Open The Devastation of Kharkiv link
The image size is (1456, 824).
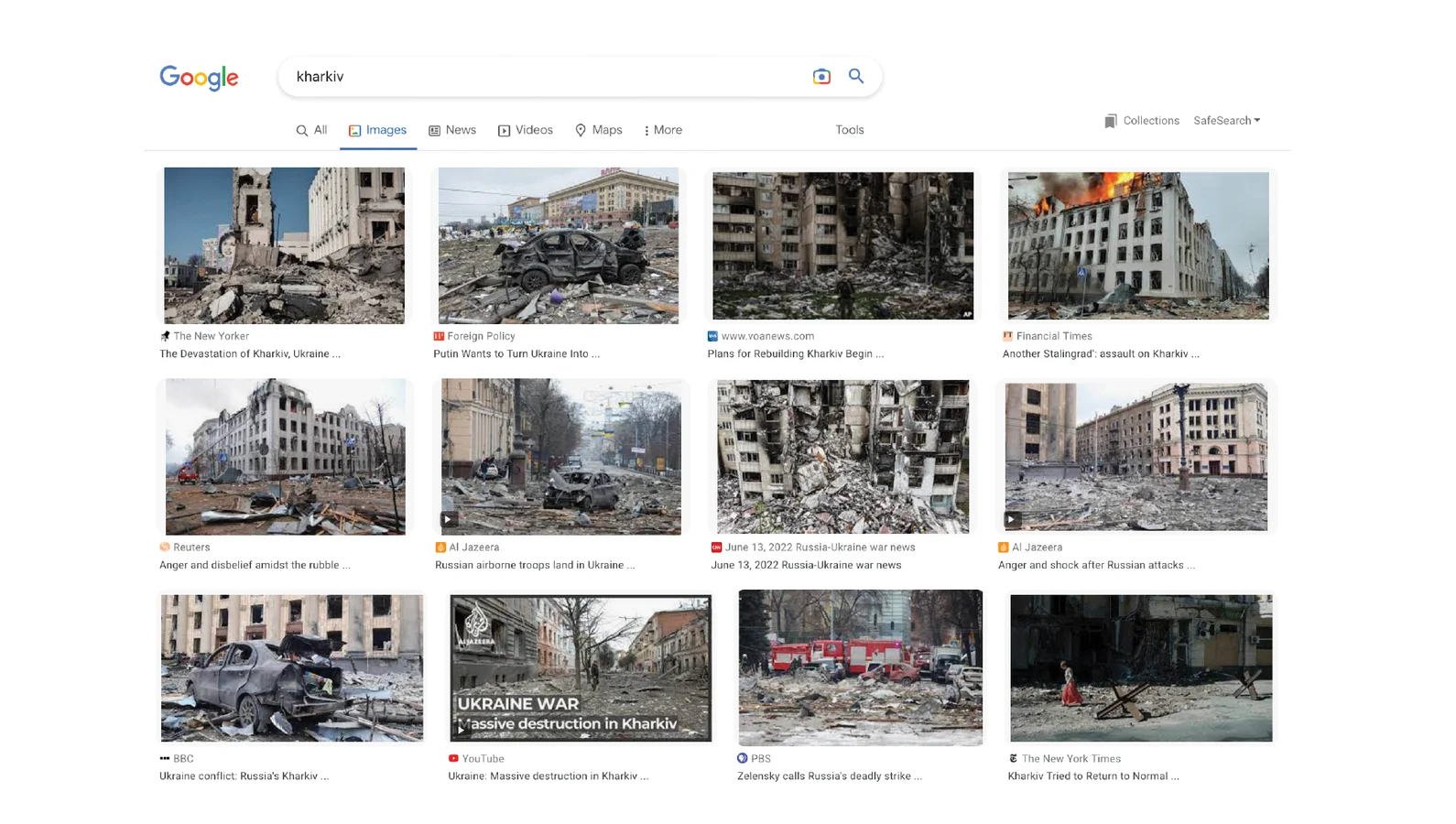point(249,354)
